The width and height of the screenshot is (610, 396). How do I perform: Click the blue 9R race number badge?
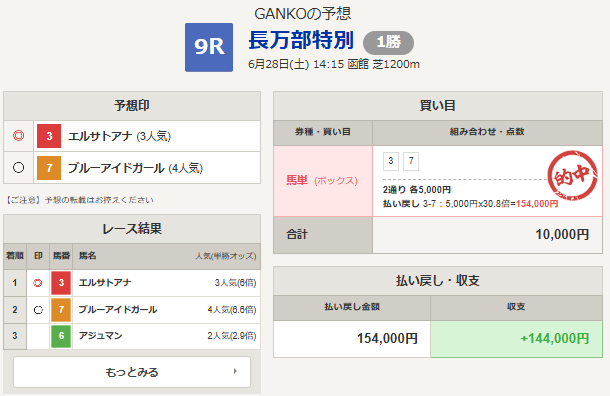(209, 47)
